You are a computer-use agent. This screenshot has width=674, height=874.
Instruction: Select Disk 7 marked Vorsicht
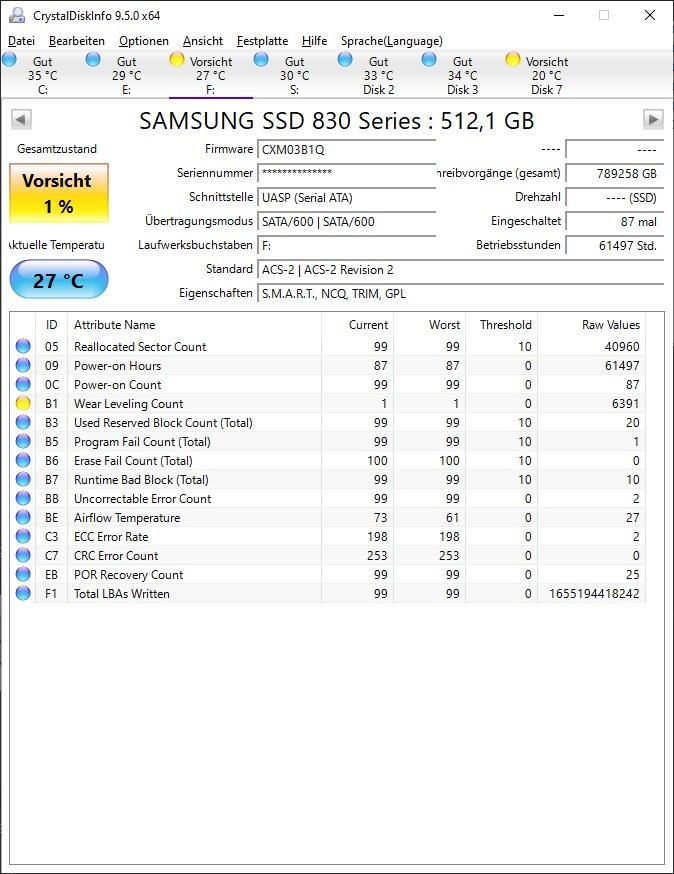tap(546, 75)
